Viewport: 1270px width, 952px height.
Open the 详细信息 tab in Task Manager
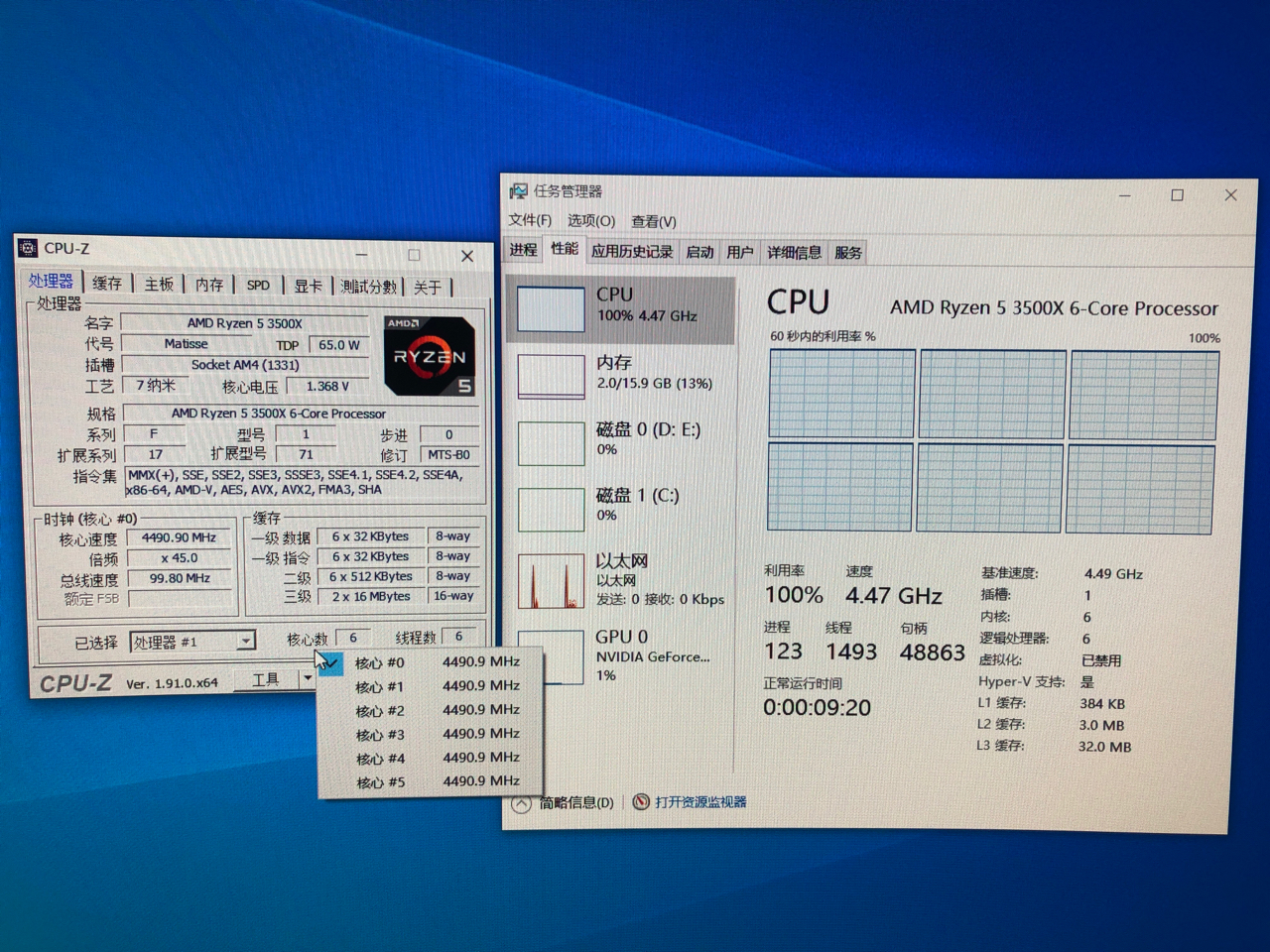tap(794, 252)
